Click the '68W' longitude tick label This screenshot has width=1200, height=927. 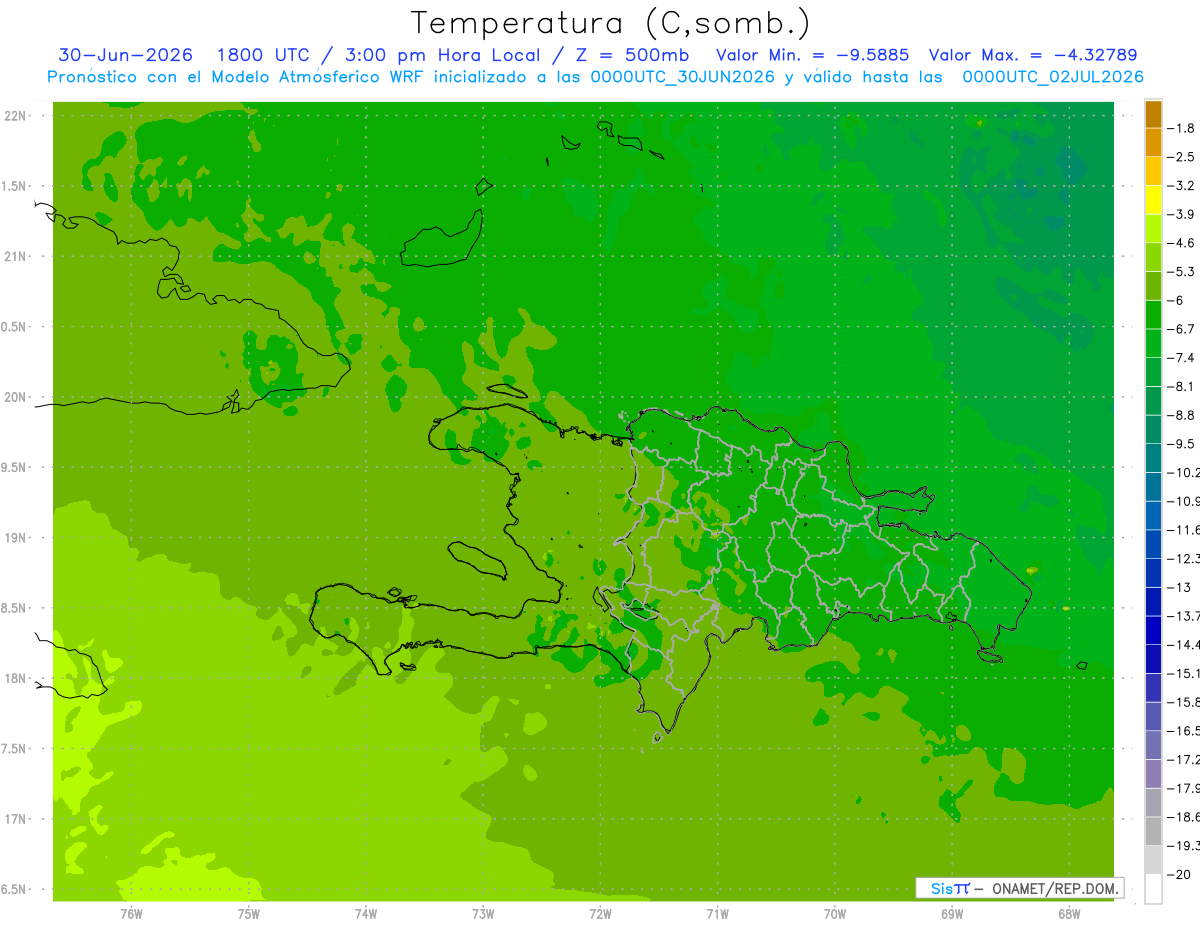click(1069, 914)
